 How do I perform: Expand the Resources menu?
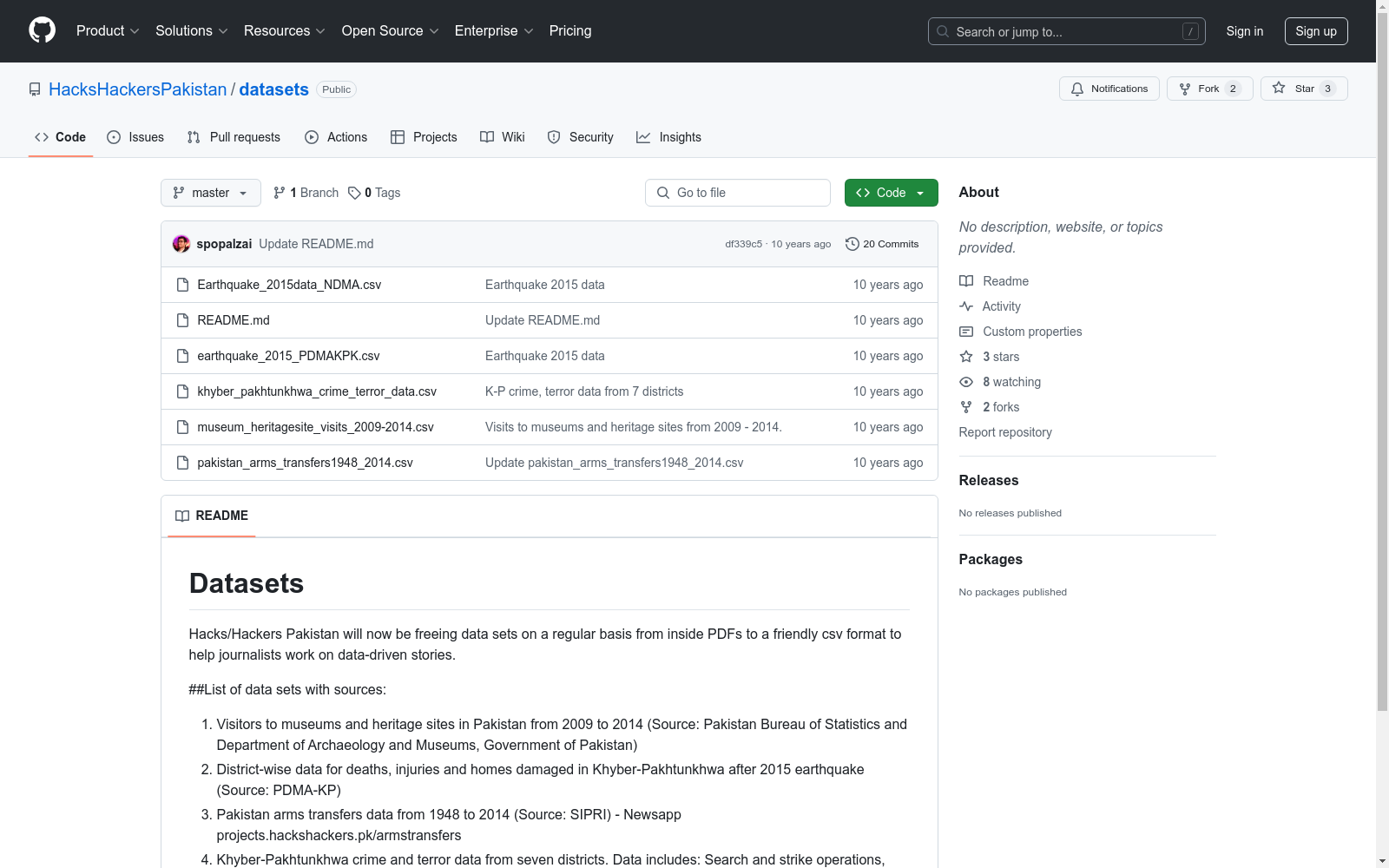tap(284, 30)
